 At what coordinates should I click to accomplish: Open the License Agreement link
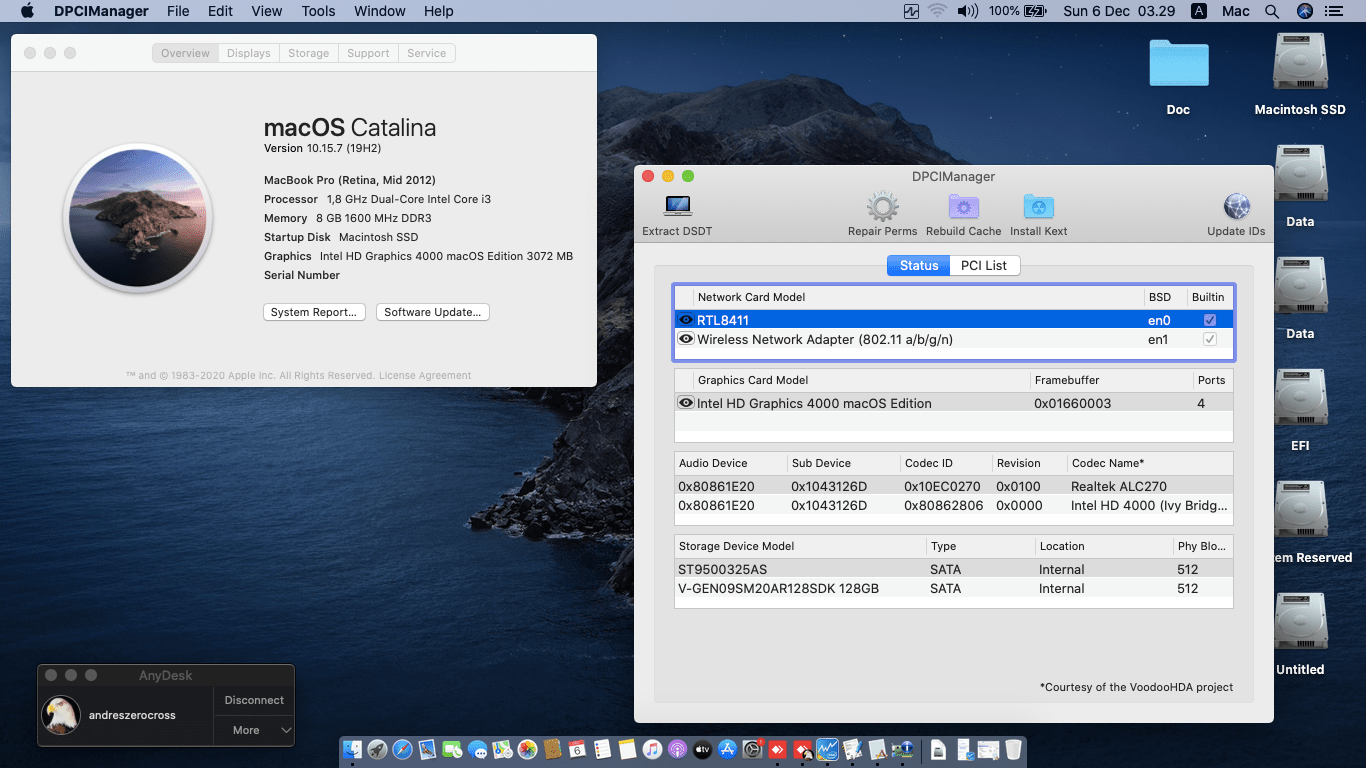tap(425, 376)
